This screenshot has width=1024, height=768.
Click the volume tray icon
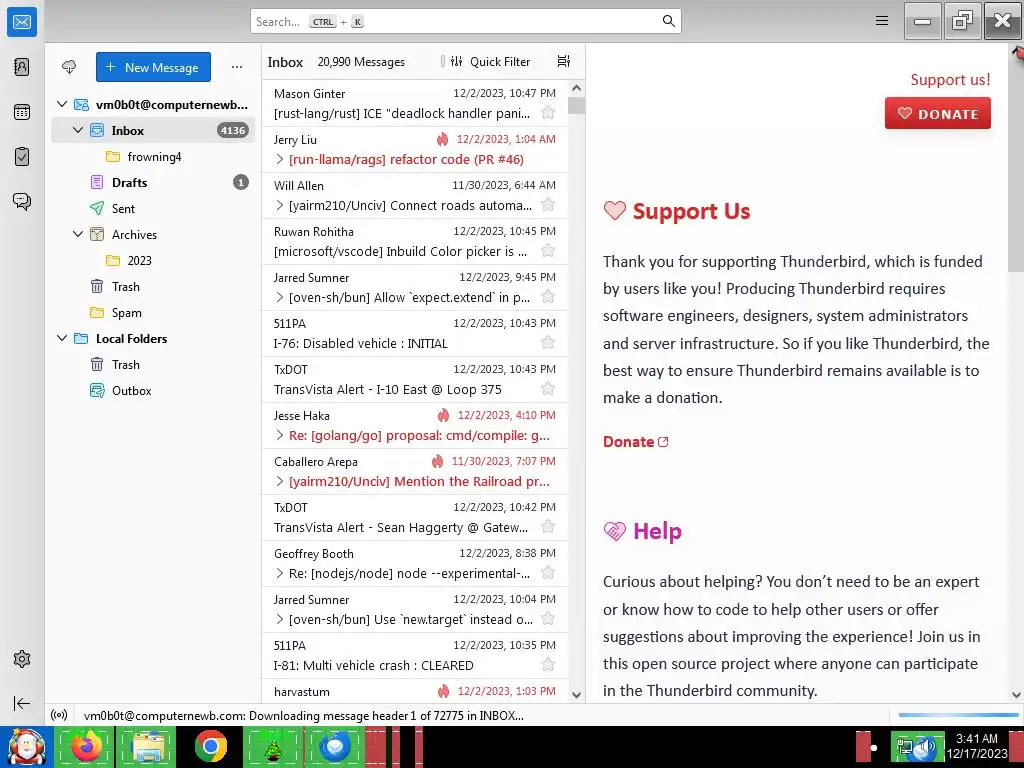(927, 748)
